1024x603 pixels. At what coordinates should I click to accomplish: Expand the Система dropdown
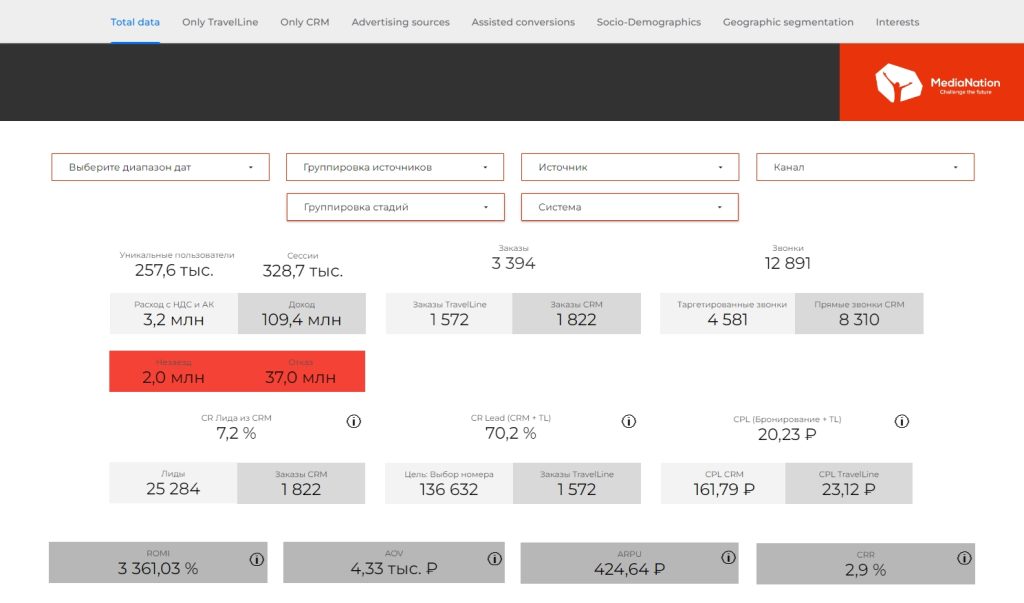[x=630, y=207]
